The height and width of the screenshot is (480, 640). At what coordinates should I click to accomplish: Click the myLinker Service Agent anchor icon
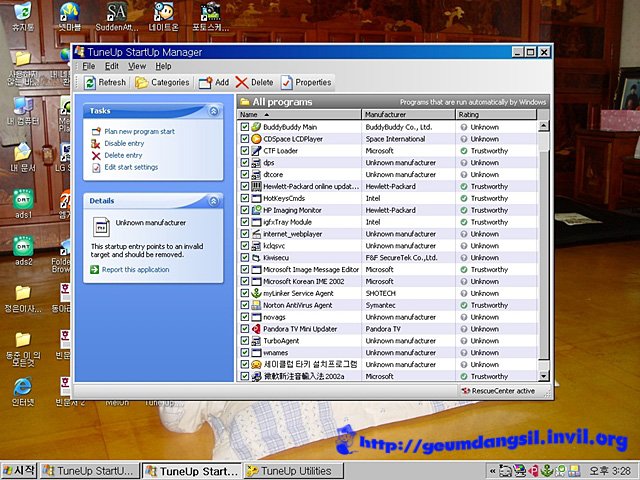click(256, 293)
